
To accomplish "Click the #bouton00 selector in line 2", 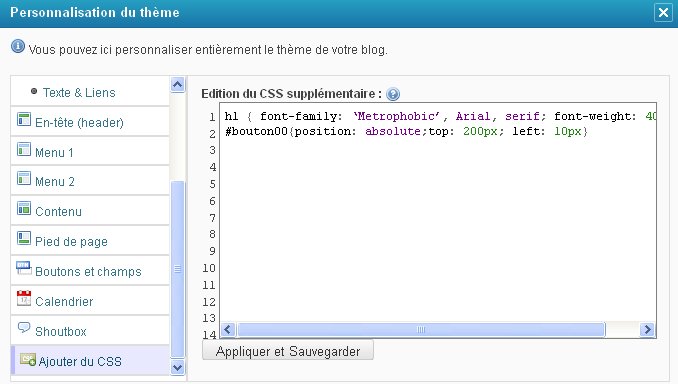I will [256, 131].
